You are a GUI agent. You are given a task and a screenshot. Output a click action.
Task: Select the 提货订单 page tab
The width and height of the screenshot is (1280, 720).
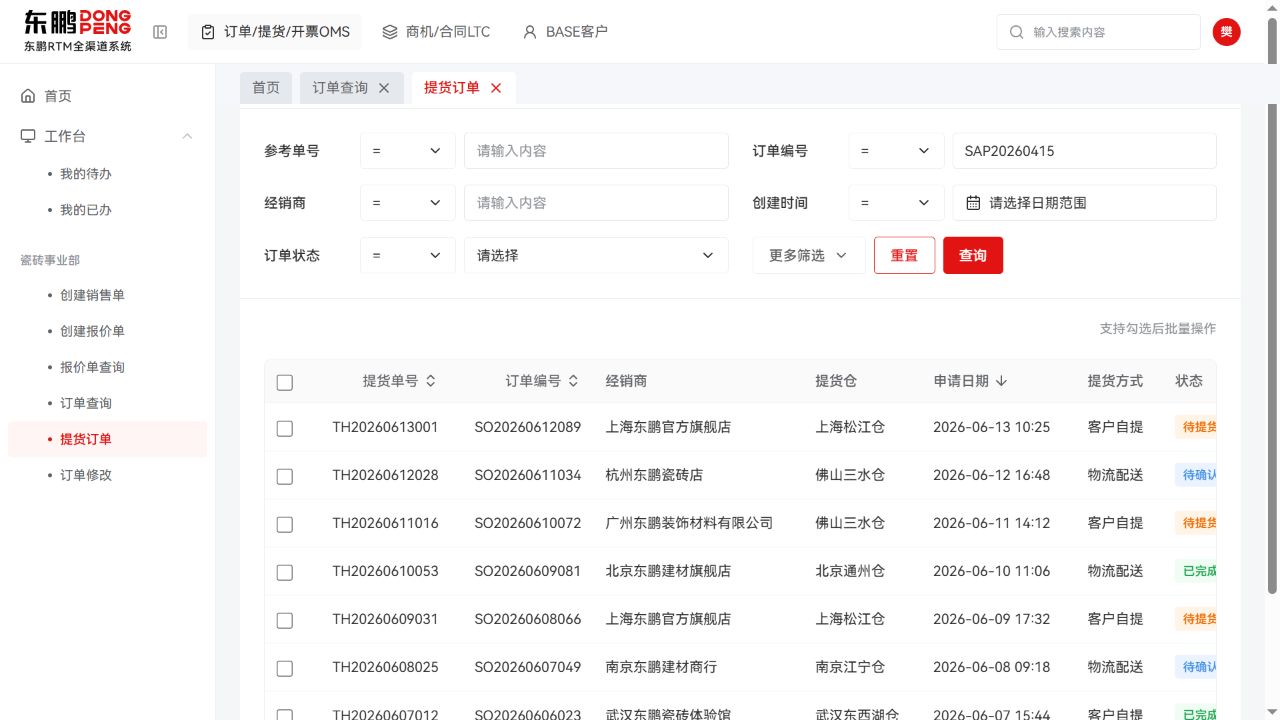click(452, 88)
